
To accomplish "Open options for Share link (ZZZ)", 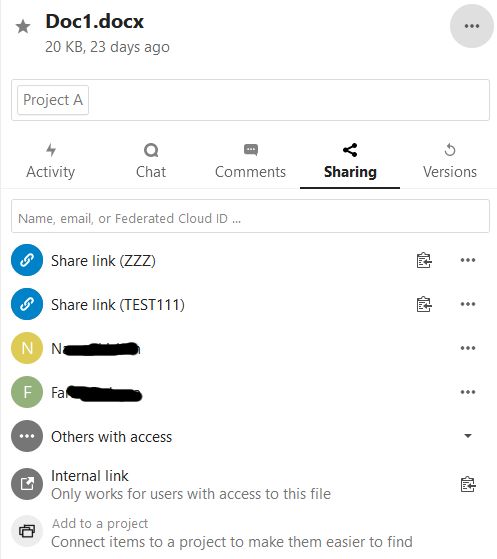I will point(468,260).
